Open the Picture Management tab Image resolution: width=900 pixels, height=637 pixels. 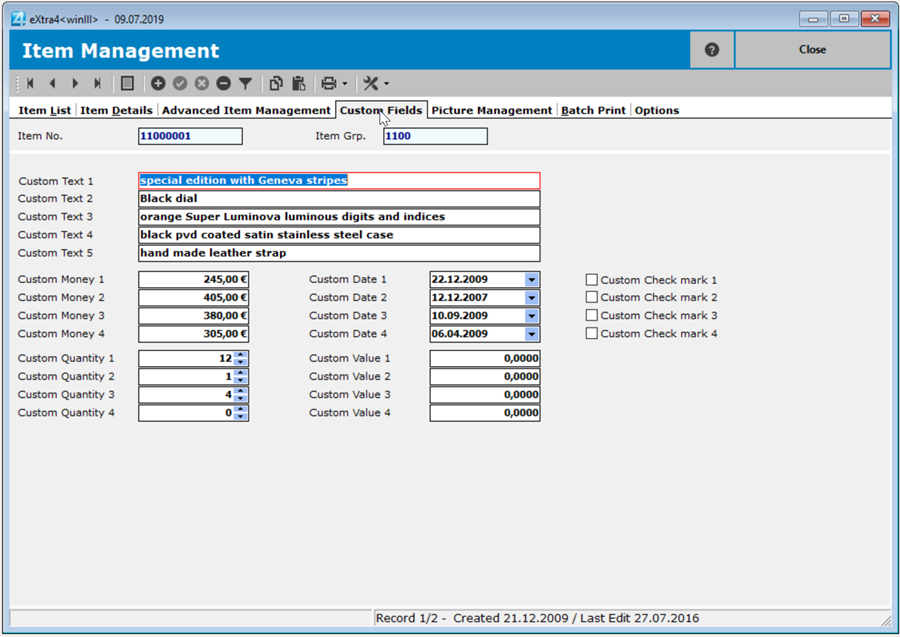[x=491, y=110]
